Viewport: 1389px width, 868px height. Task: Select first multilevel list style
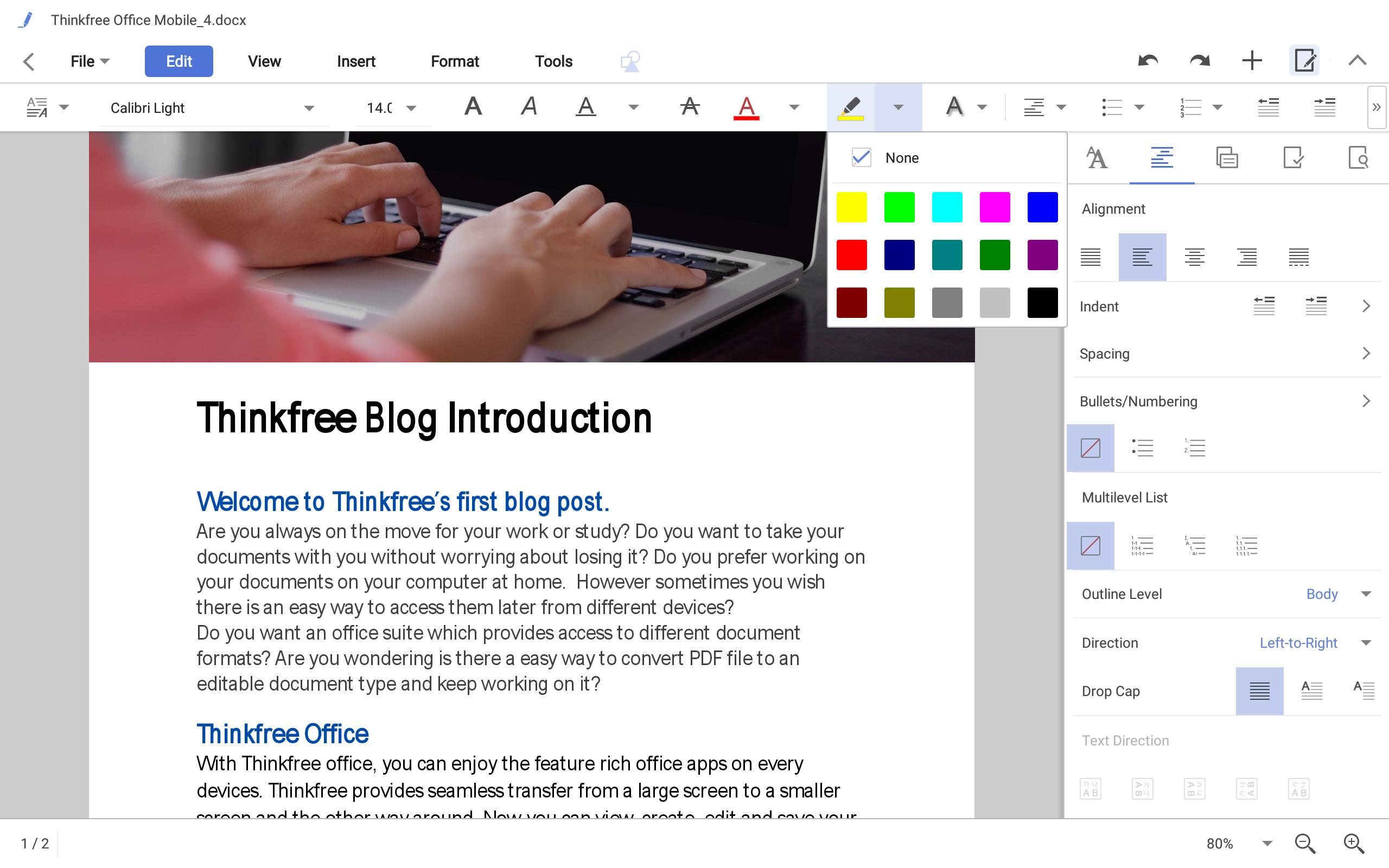click(1142, 545)
